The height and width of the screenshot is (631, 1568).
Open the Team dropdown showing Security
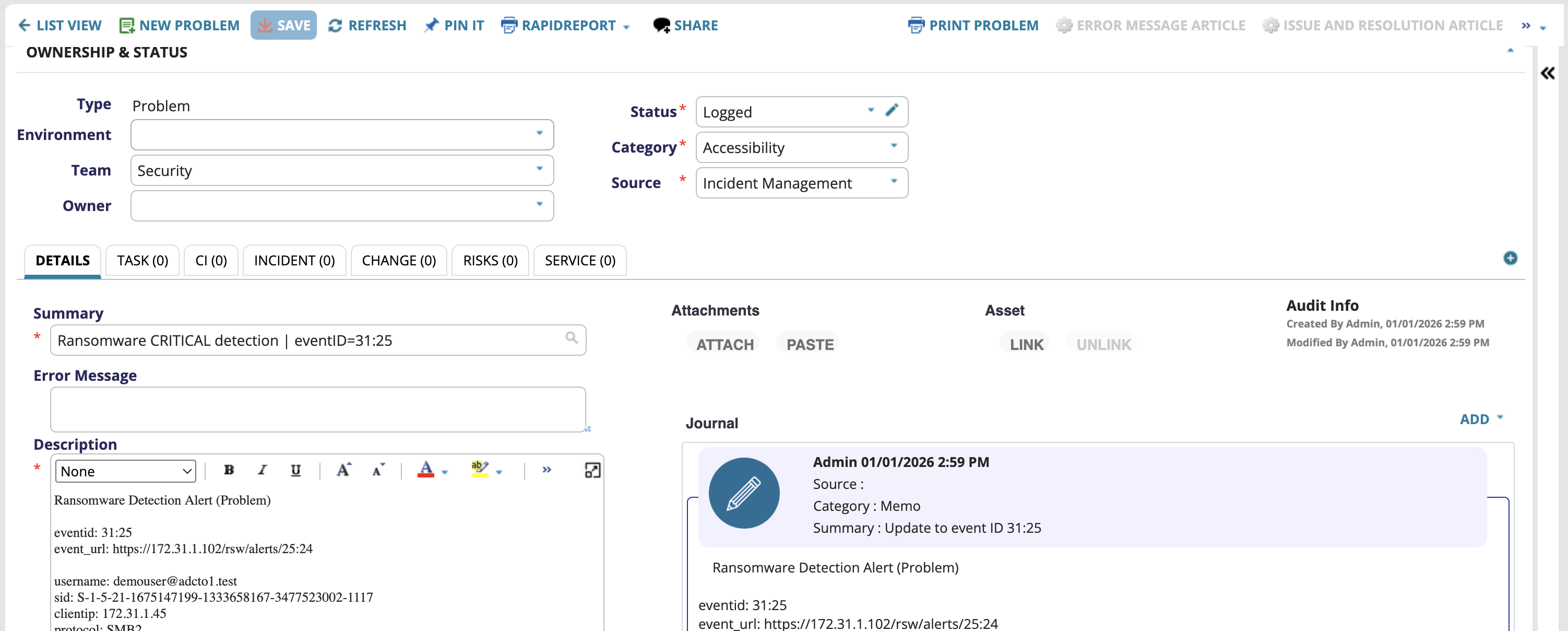[x=342, y=170]
